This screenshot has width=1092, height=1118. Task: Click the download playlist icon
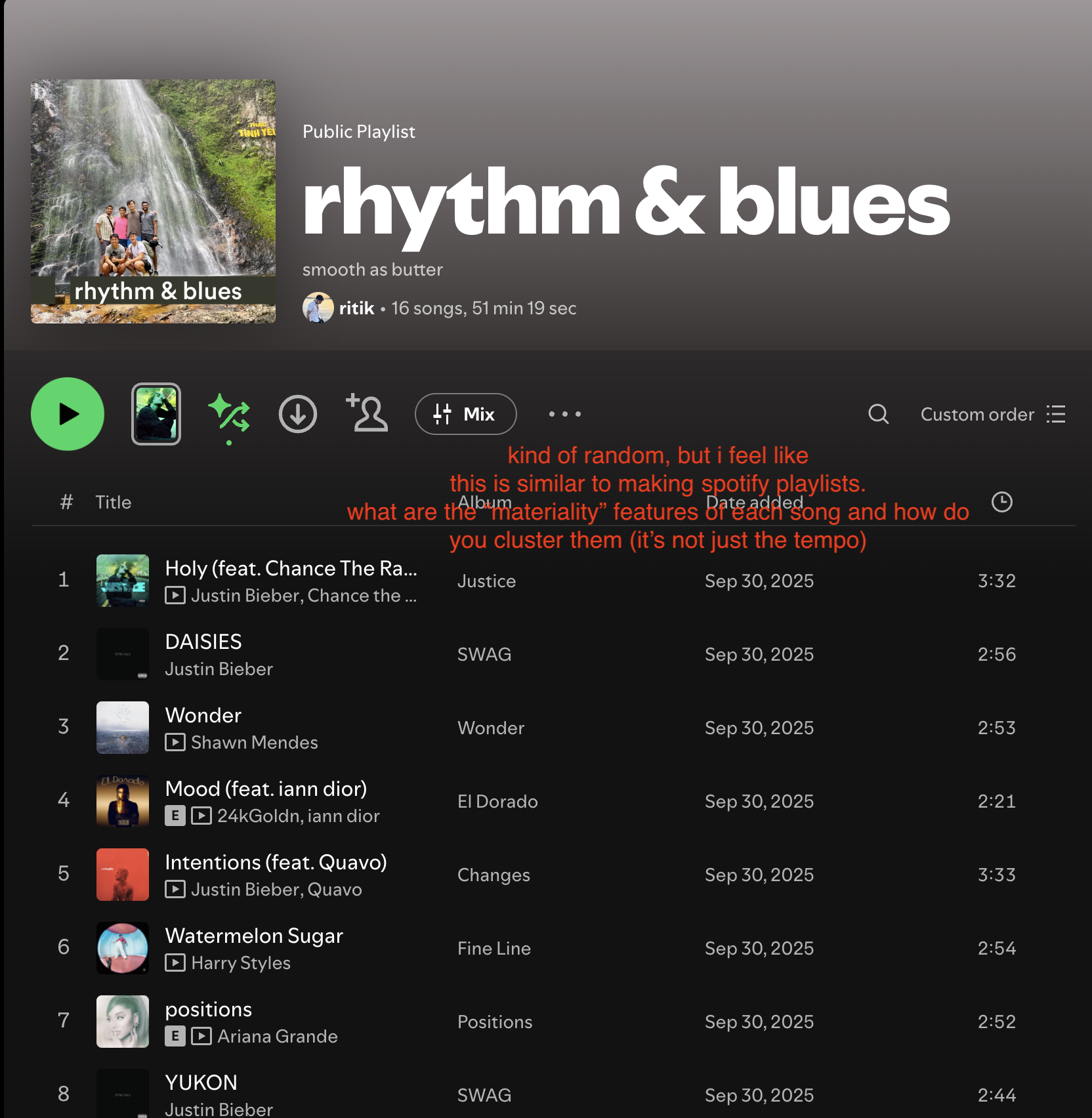pos(298,414)
